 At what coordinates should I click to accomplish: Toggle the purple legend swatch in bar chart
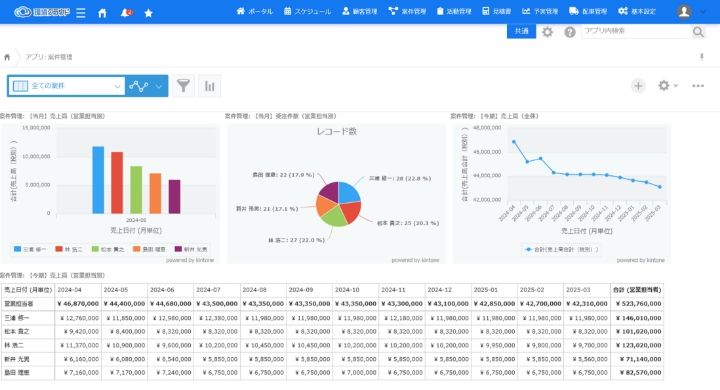click(x=178, y=249)
